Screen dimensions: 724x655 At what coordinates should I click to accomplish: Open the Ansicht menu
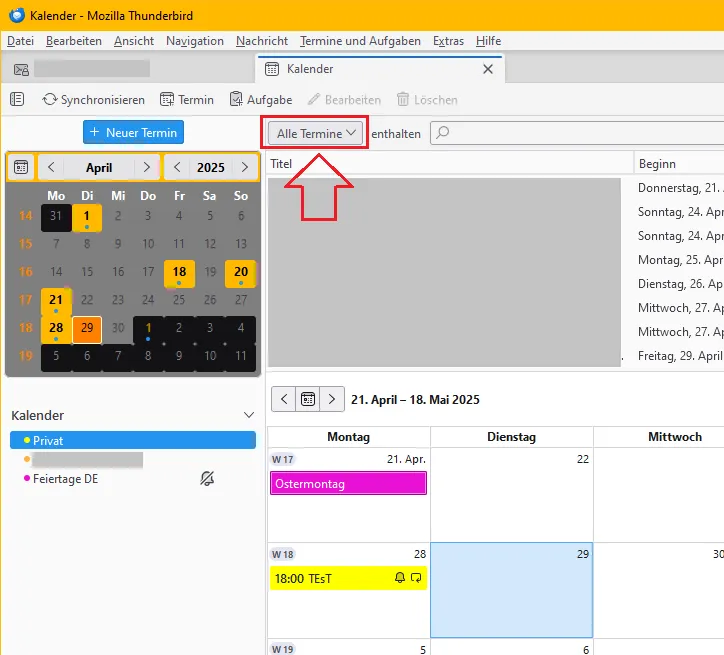click(134, 41)
